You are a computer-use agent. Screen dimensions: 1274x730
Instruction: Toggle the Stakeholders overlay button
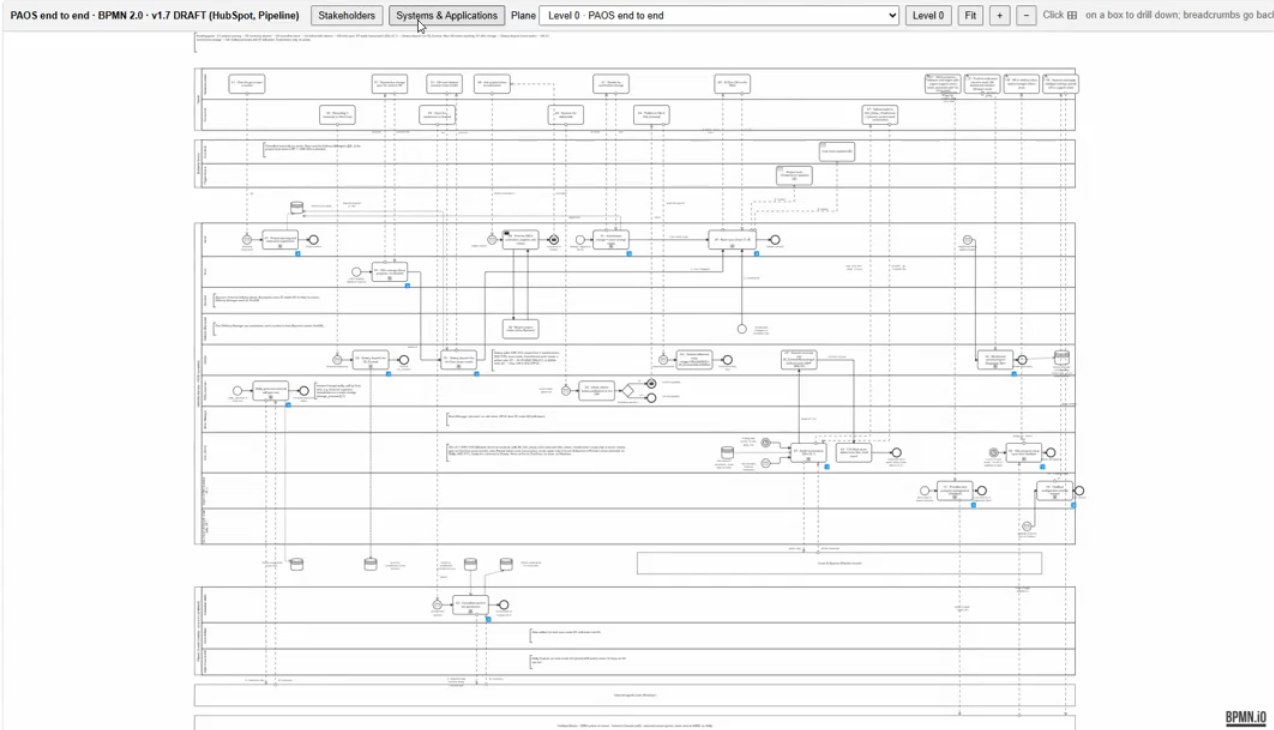tap(347, 15)
